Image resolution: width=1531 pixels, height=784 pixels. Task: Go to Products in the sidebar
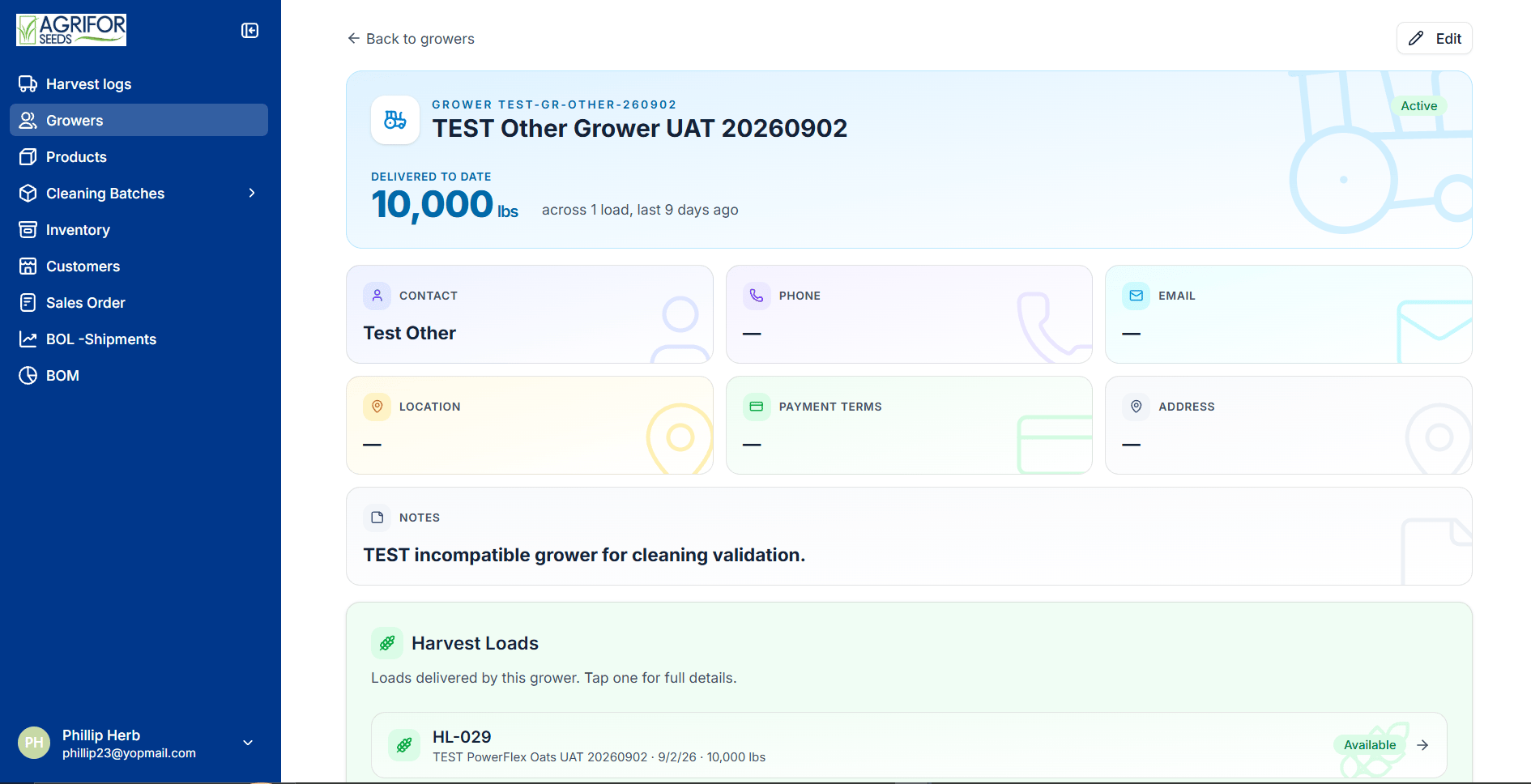(x=139, y=157)
